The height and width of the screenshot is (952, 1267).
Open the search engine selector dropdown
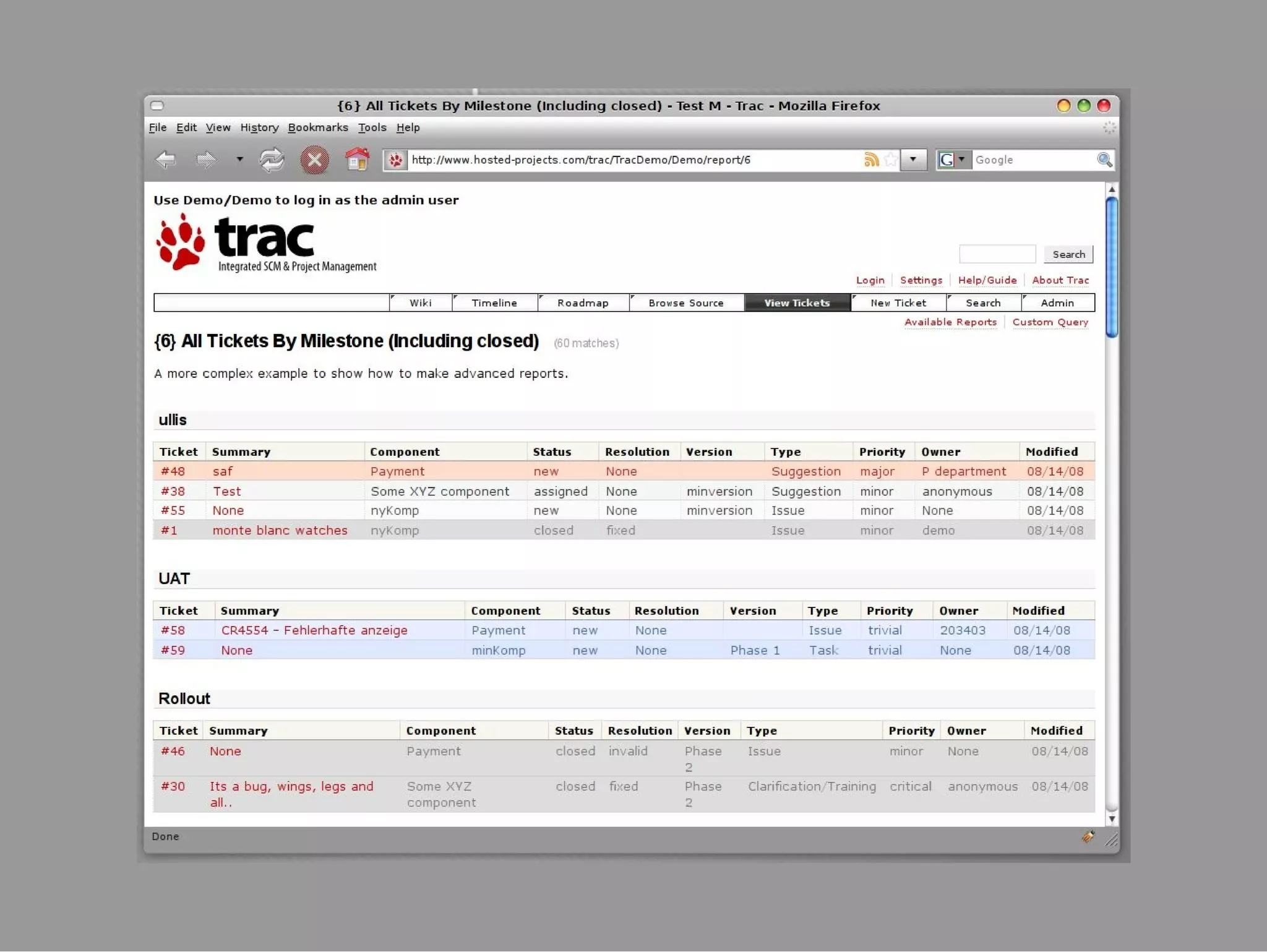click(x=961, y=160)
